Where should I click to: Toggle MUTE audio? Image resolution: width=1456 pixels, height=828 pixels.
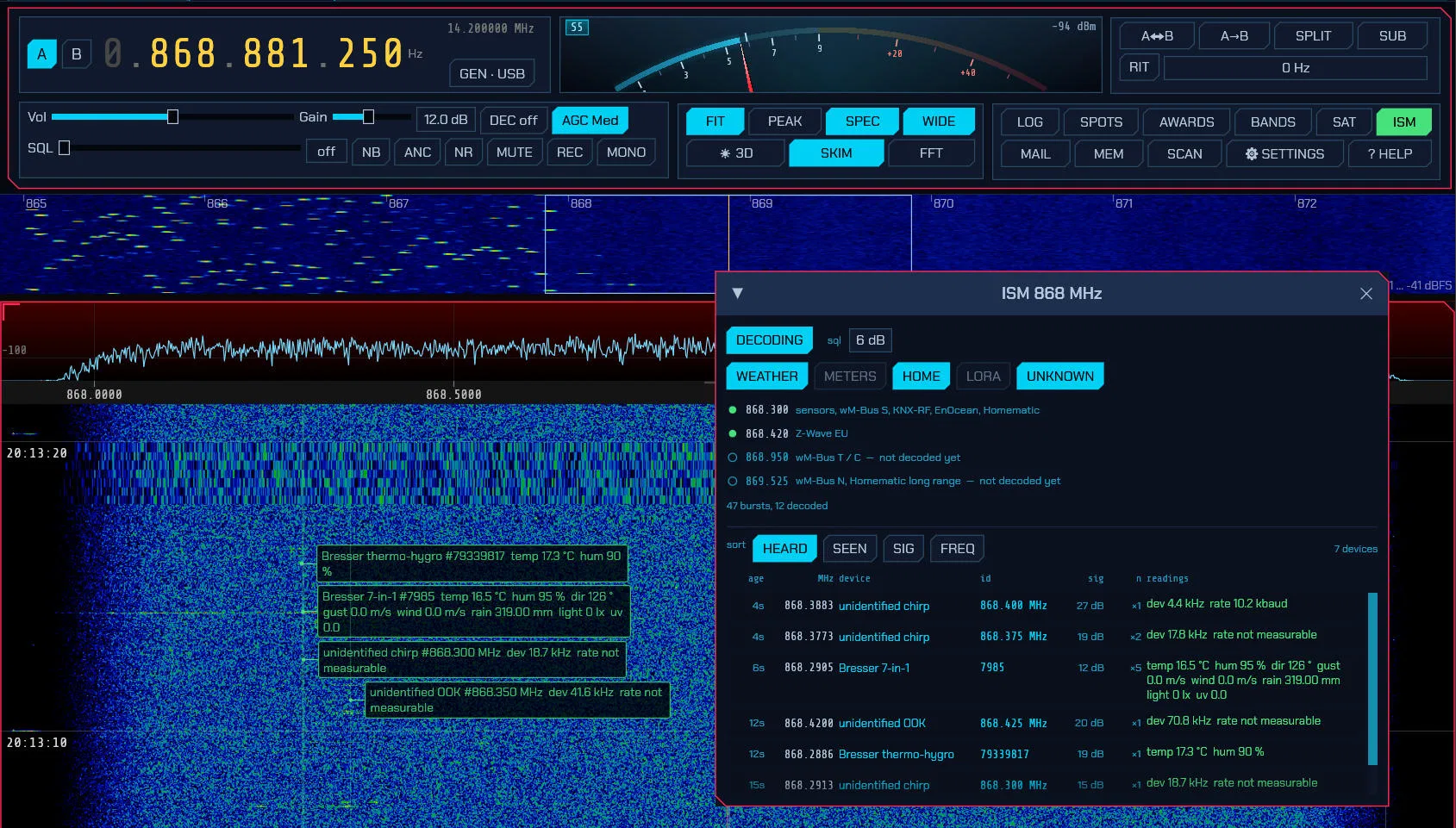(x=515, y=152)
